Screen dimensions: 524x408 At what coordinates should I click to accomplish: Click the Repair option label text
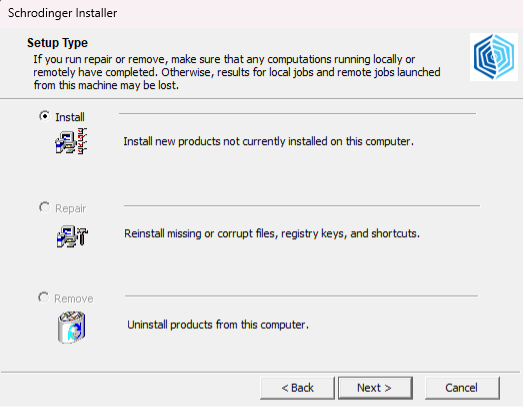[71, 209]
